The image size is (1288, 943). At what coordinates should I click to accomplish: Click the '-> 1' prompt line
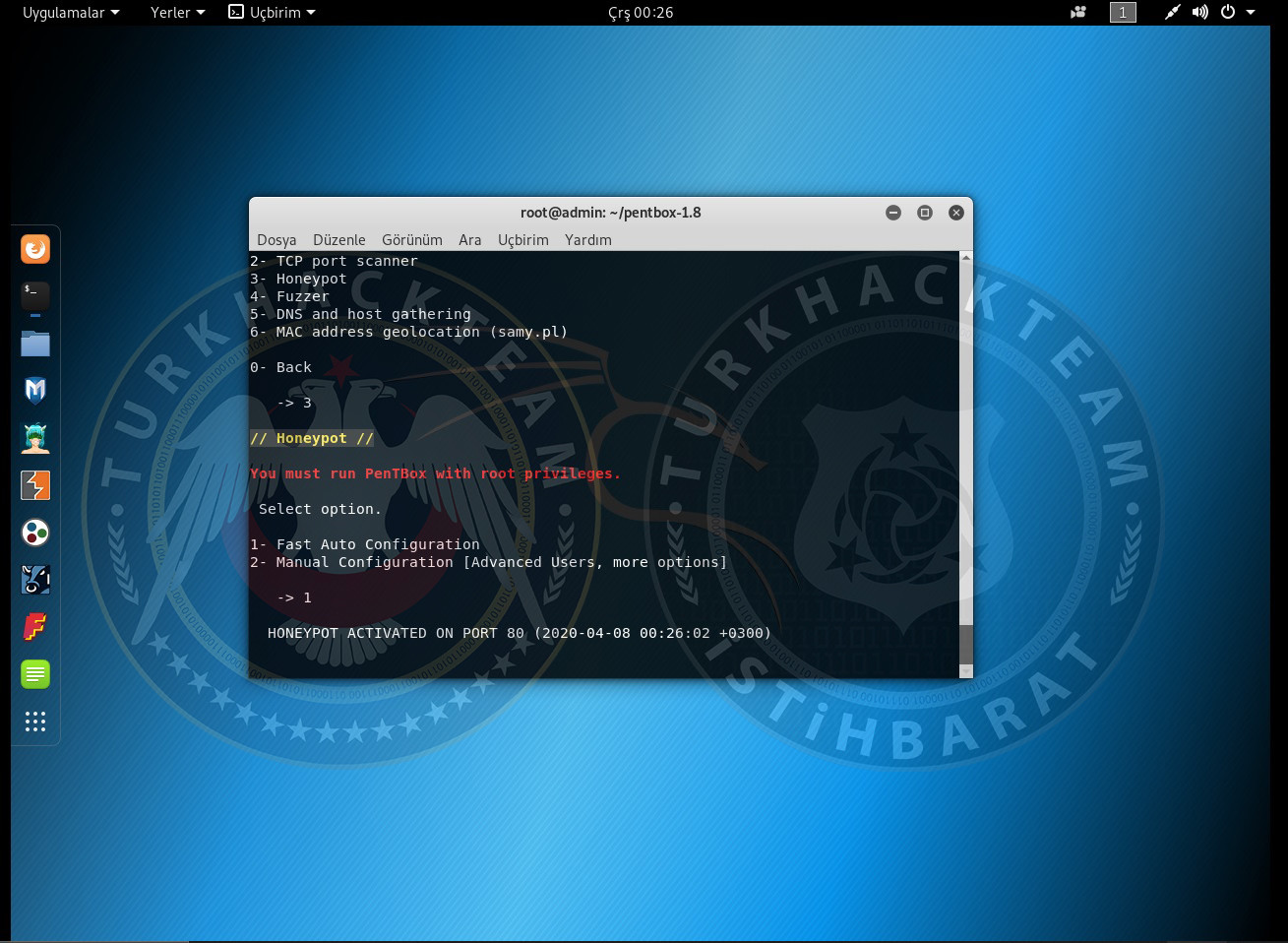click(294, 597)
